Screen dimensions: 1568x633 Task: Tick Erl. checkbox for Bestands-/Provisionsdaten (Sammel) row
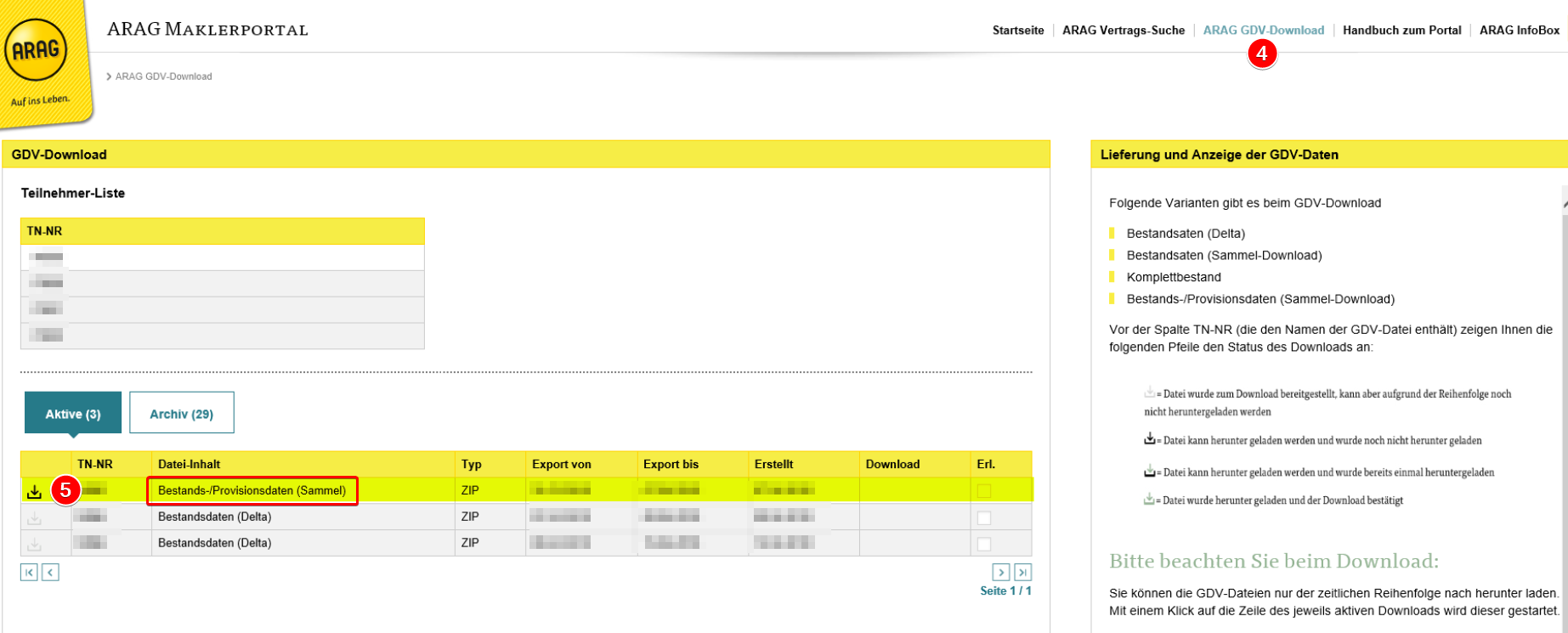pyautogui.click(x=984, y=491)
